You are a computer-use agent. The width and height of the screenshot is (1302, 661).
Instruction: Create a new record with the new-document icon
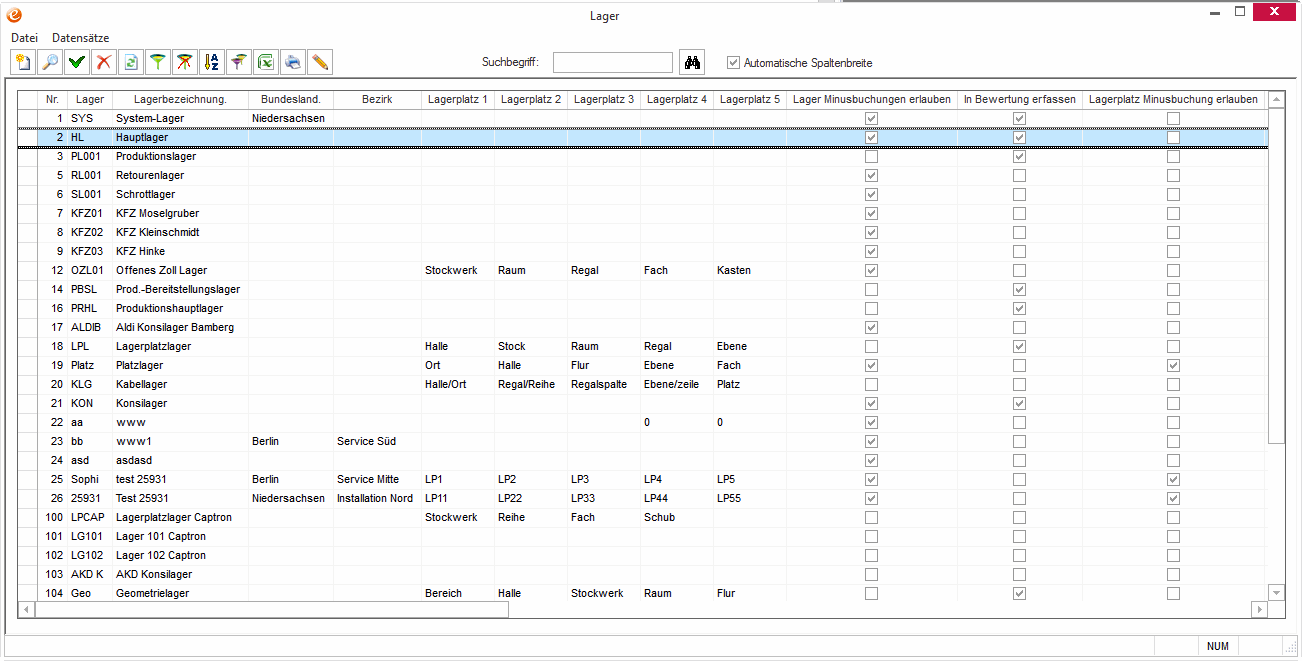click(x=22, y=62)
